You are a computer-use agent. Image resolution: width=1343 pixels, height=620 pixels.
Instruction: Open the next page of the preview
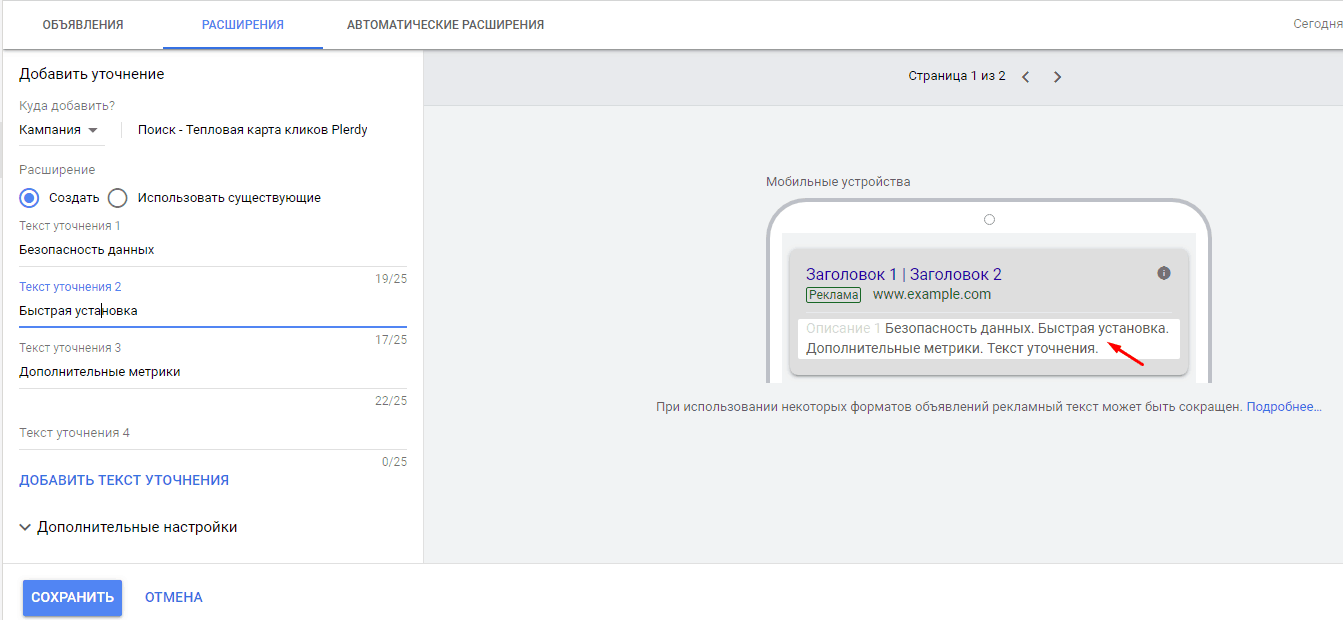(x=1057, y=75)
